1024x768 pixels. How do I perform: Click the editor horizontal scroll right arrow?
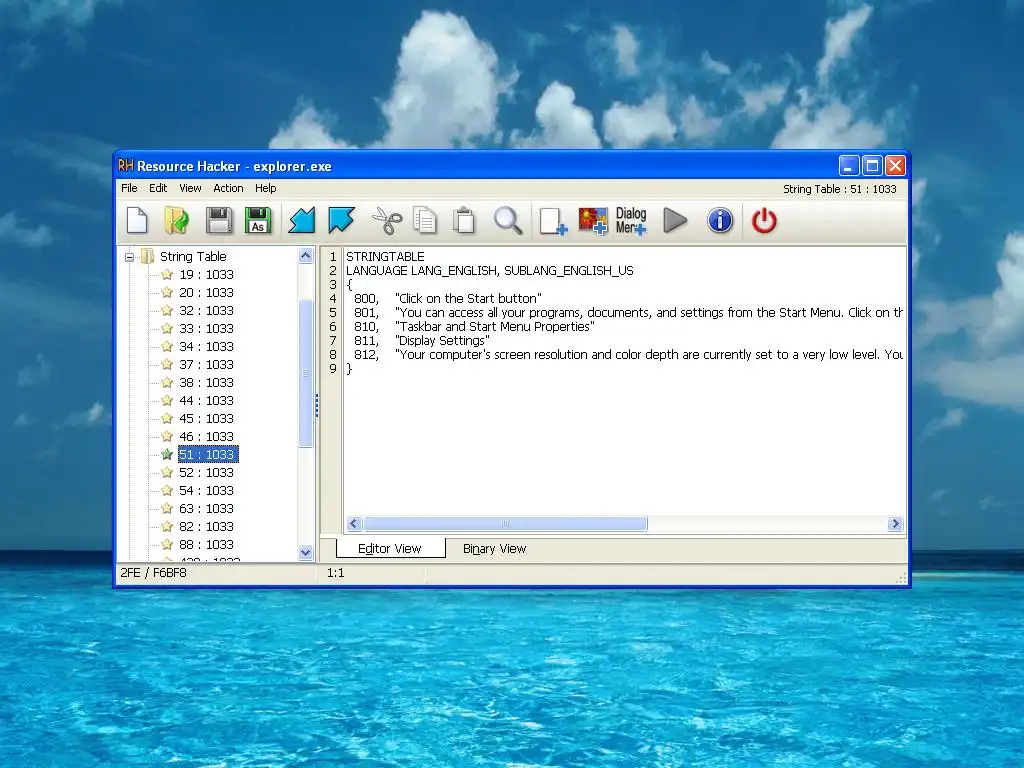[x=895, y=523]
